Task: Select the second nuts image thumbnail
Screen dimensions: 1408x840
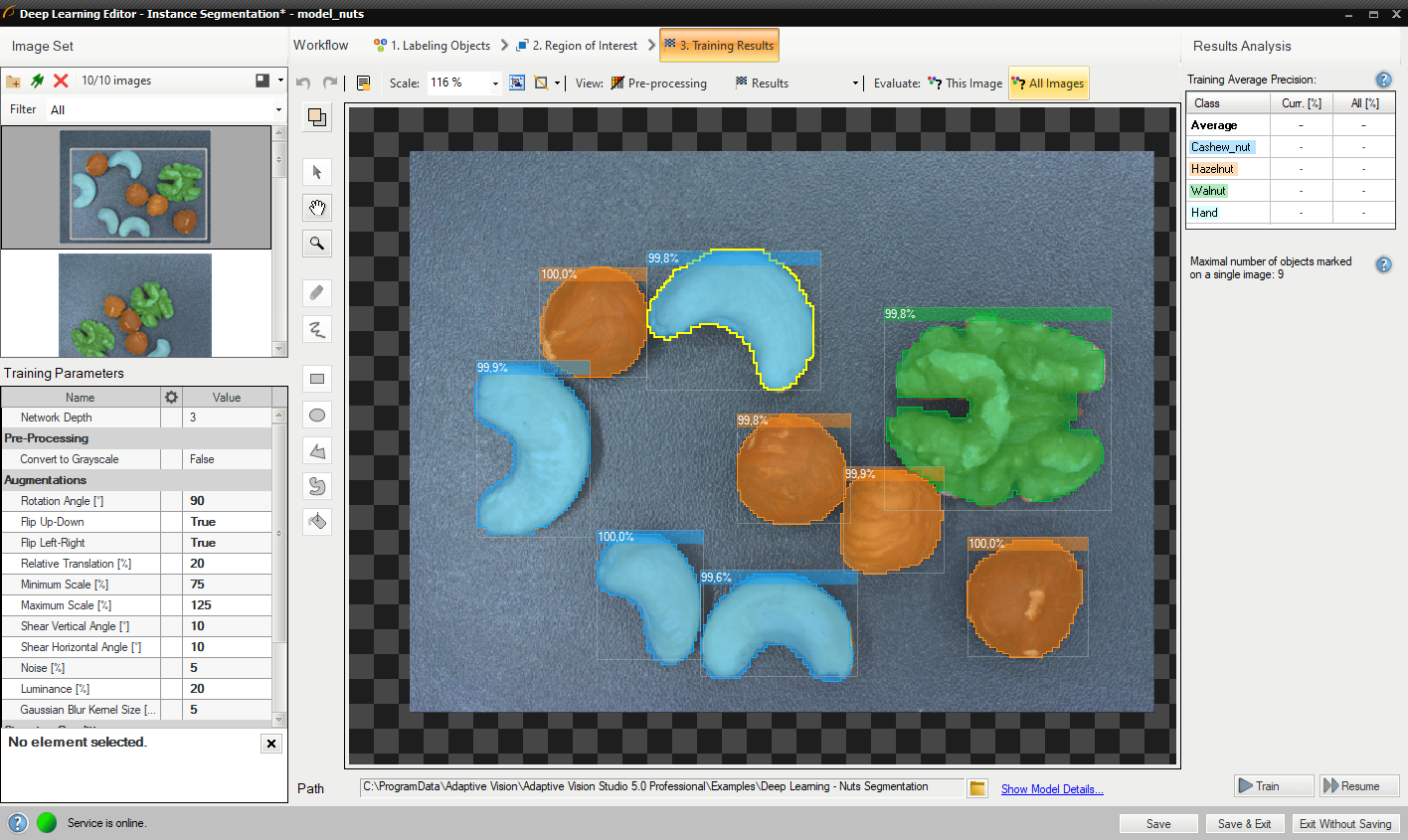Action: click(x=135, y=304)
